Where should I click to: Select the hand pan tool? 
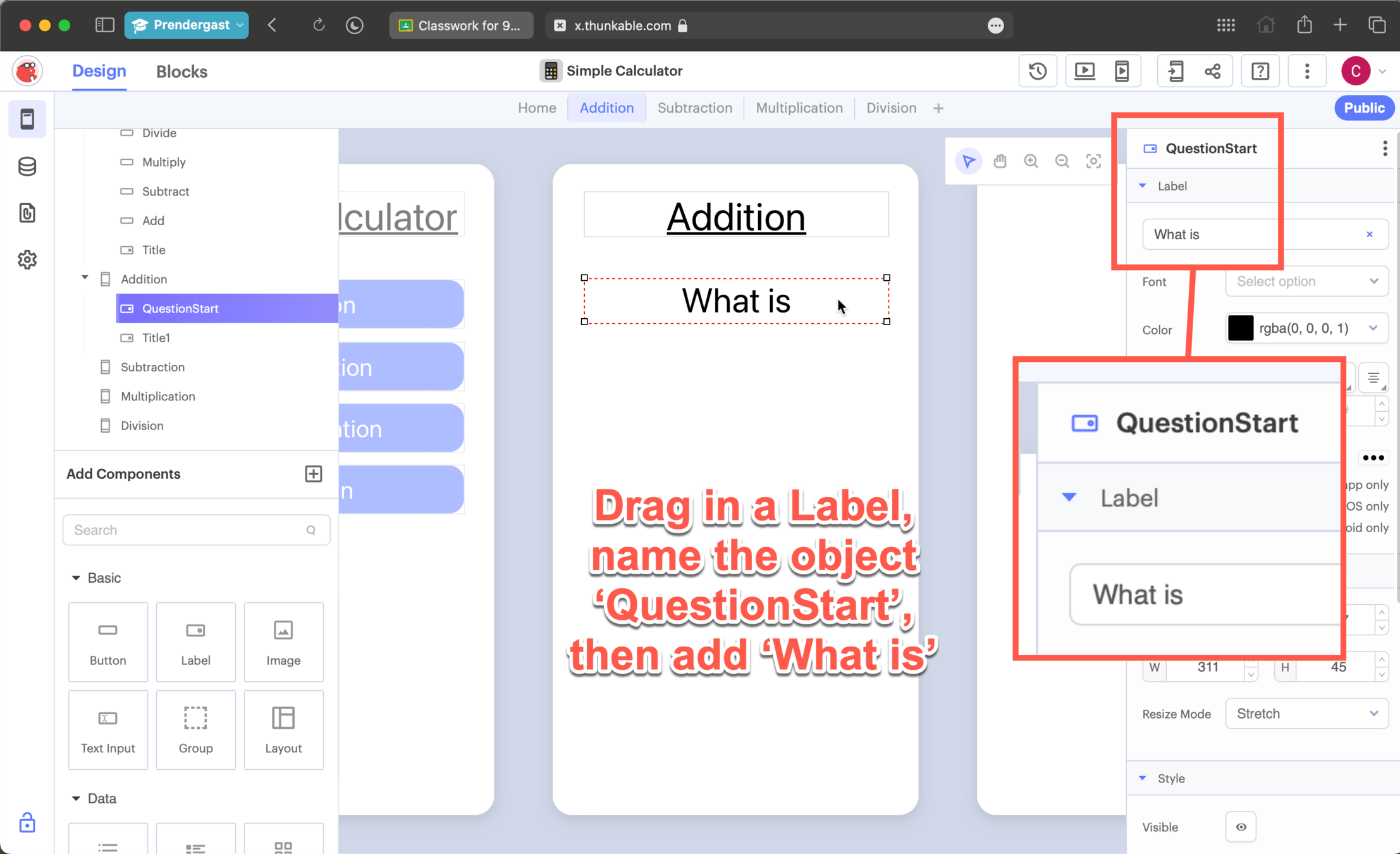(1000, 161)
